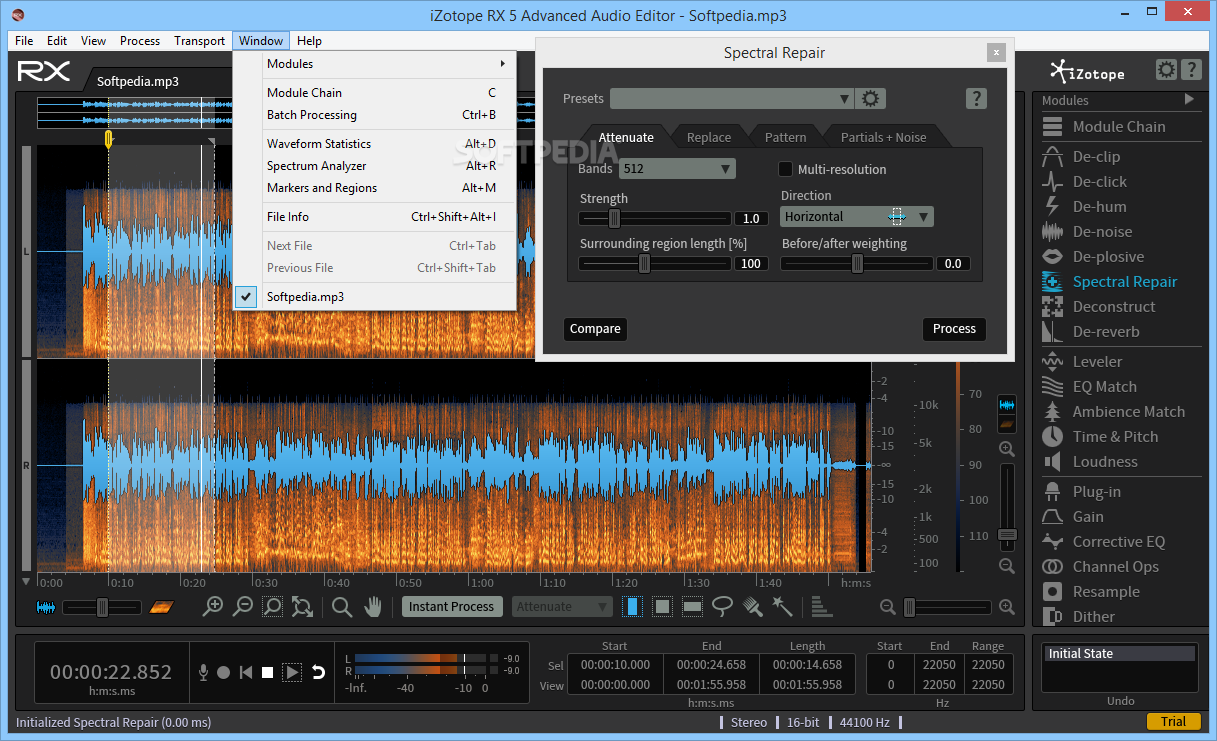This screenshot has width=1217, height=741.
Task: Select the magic wand tool
Action: tap(782, 606)
